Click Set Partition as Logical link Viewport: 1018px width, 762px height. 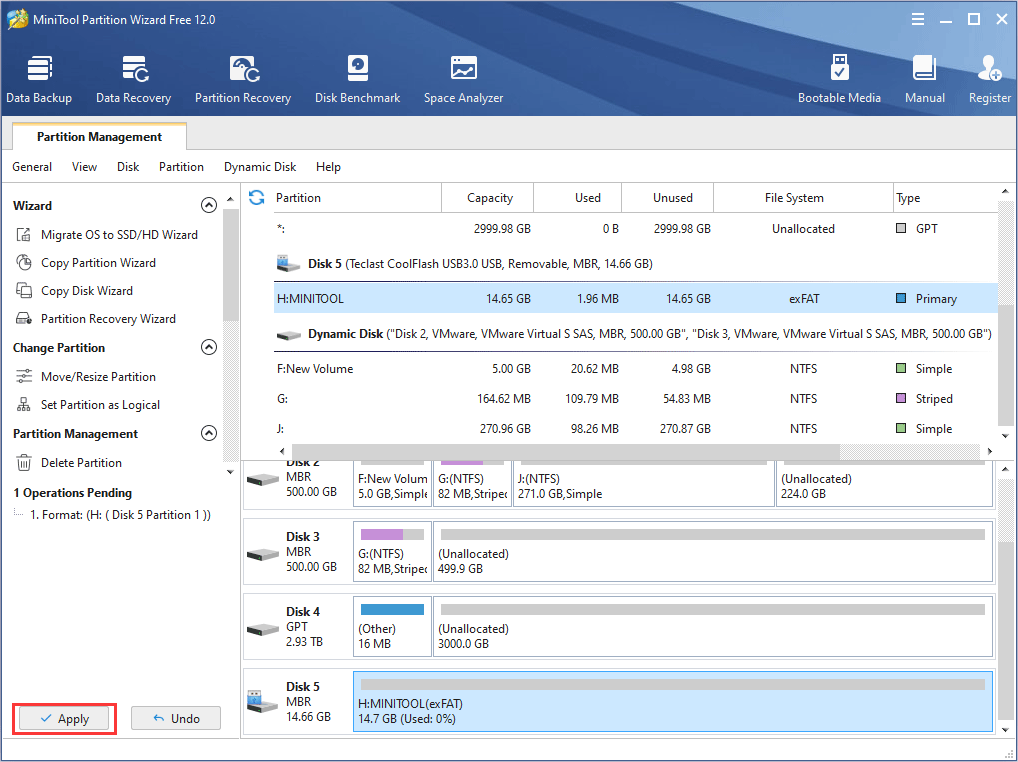coord(100,405)
